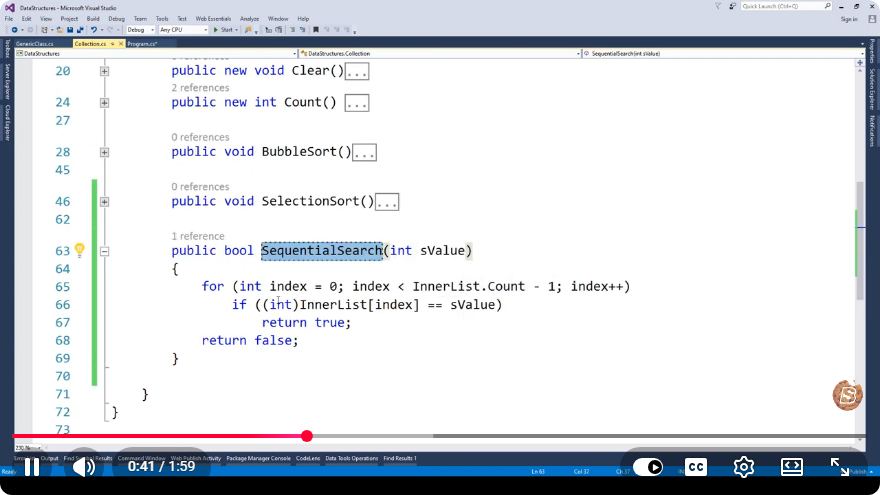Open the Package Manager Console tab

(258, 458)
